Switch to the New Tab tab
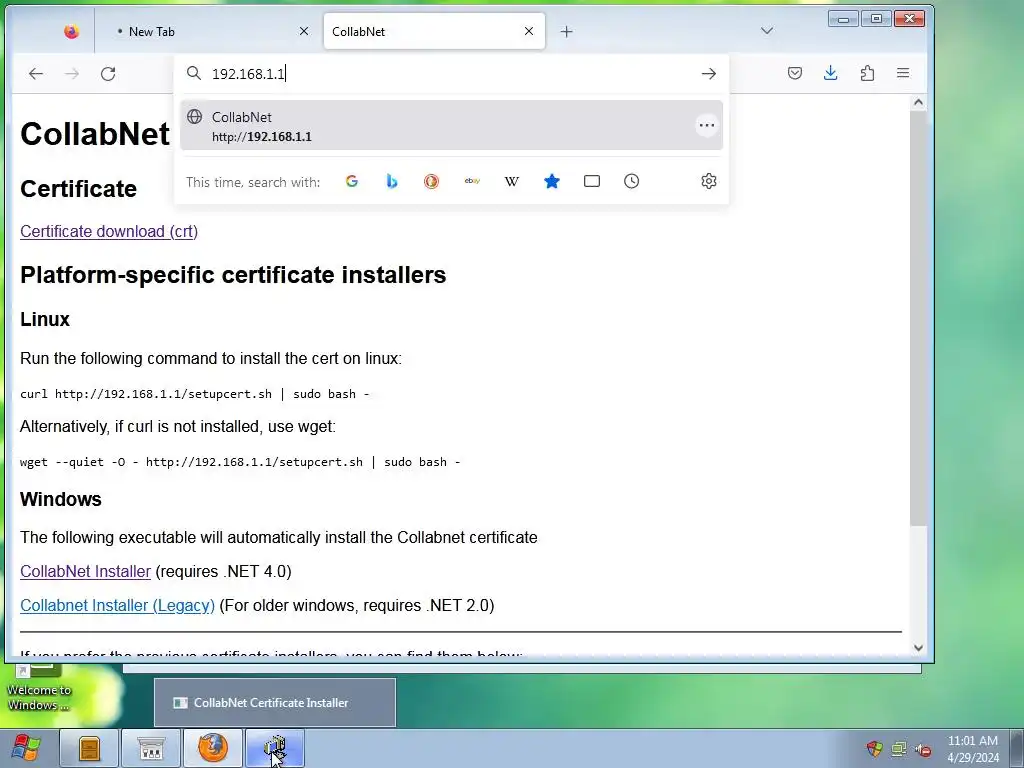The width and height of the screenshot is (1024, 768). point(209,31)
